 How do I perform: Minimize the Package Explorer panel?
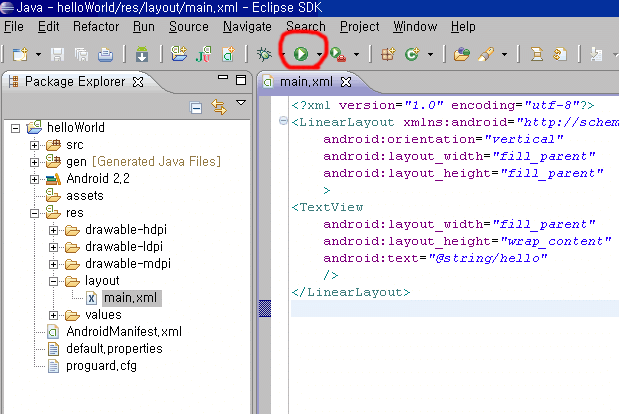(223, 78)
